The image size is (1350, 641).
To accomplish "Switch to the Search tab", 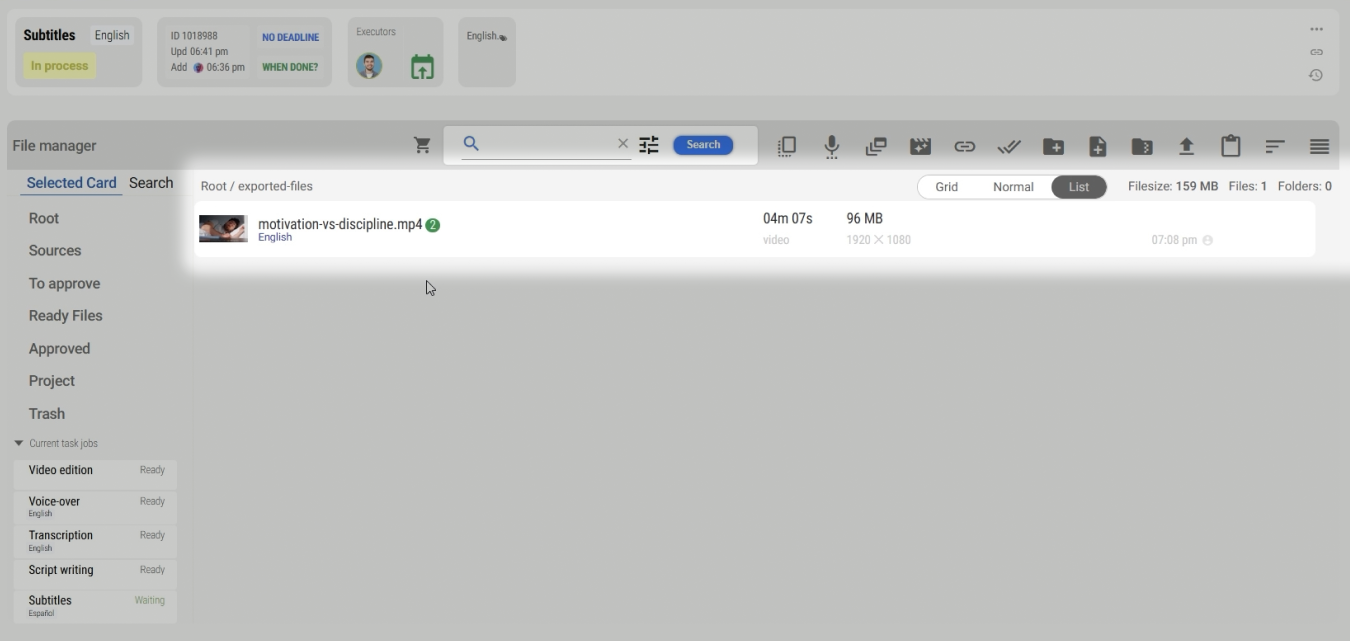I will pyautogui.click(x=151, y=183).
